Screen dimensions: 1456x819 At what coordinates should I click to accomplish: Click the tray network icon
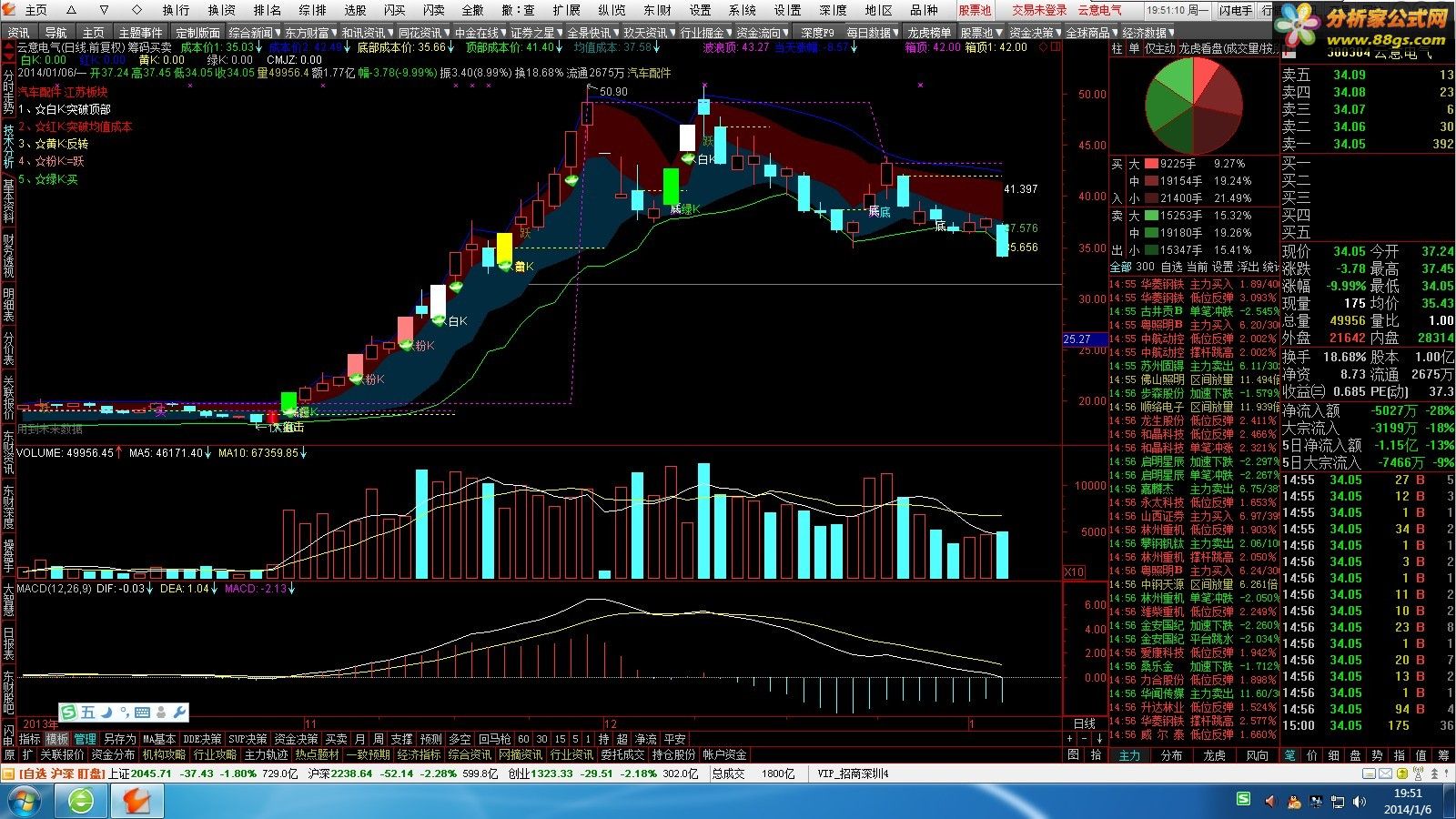coord(1340,802)
